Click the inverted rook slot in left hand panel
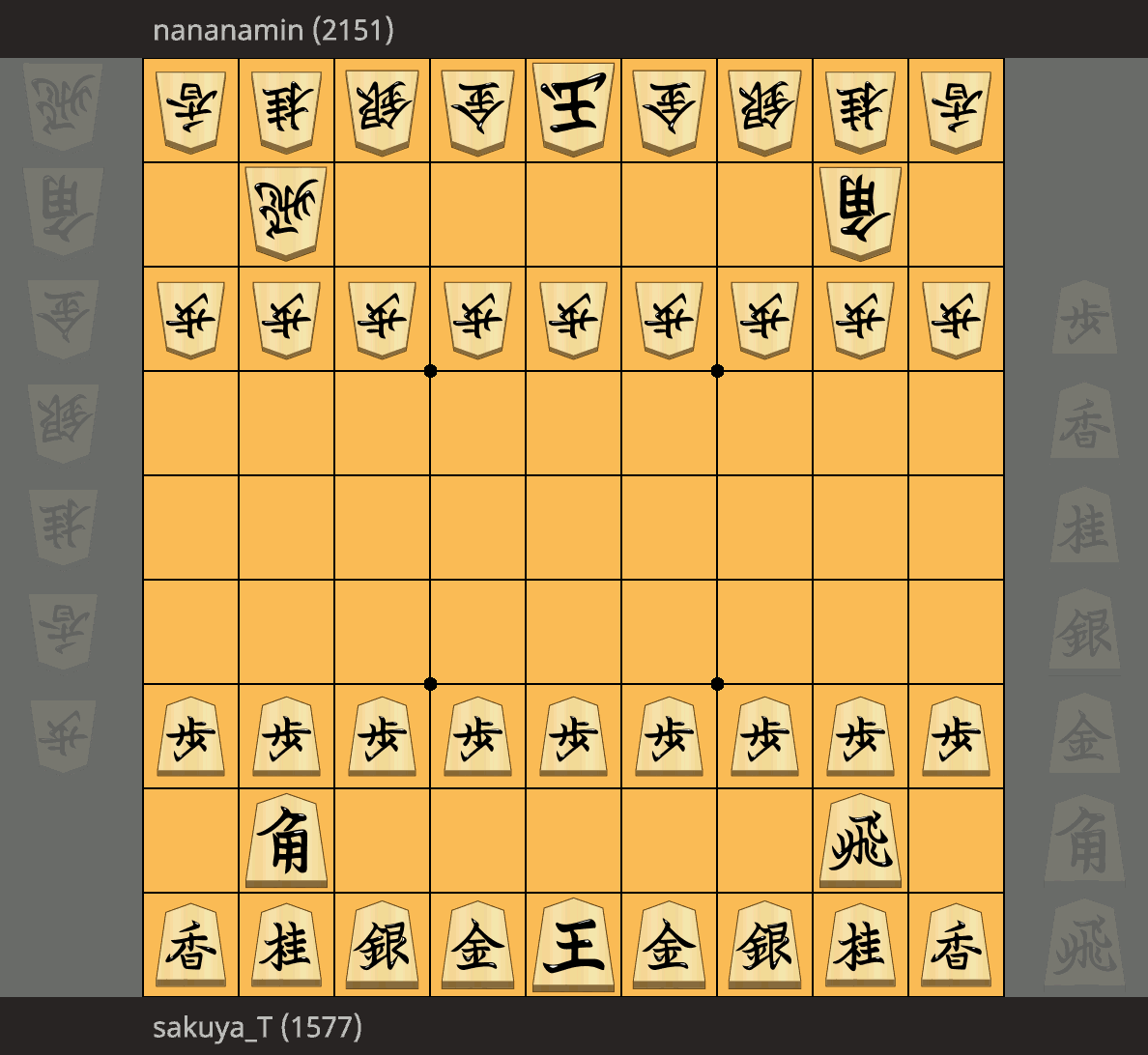 coord(63,107)
